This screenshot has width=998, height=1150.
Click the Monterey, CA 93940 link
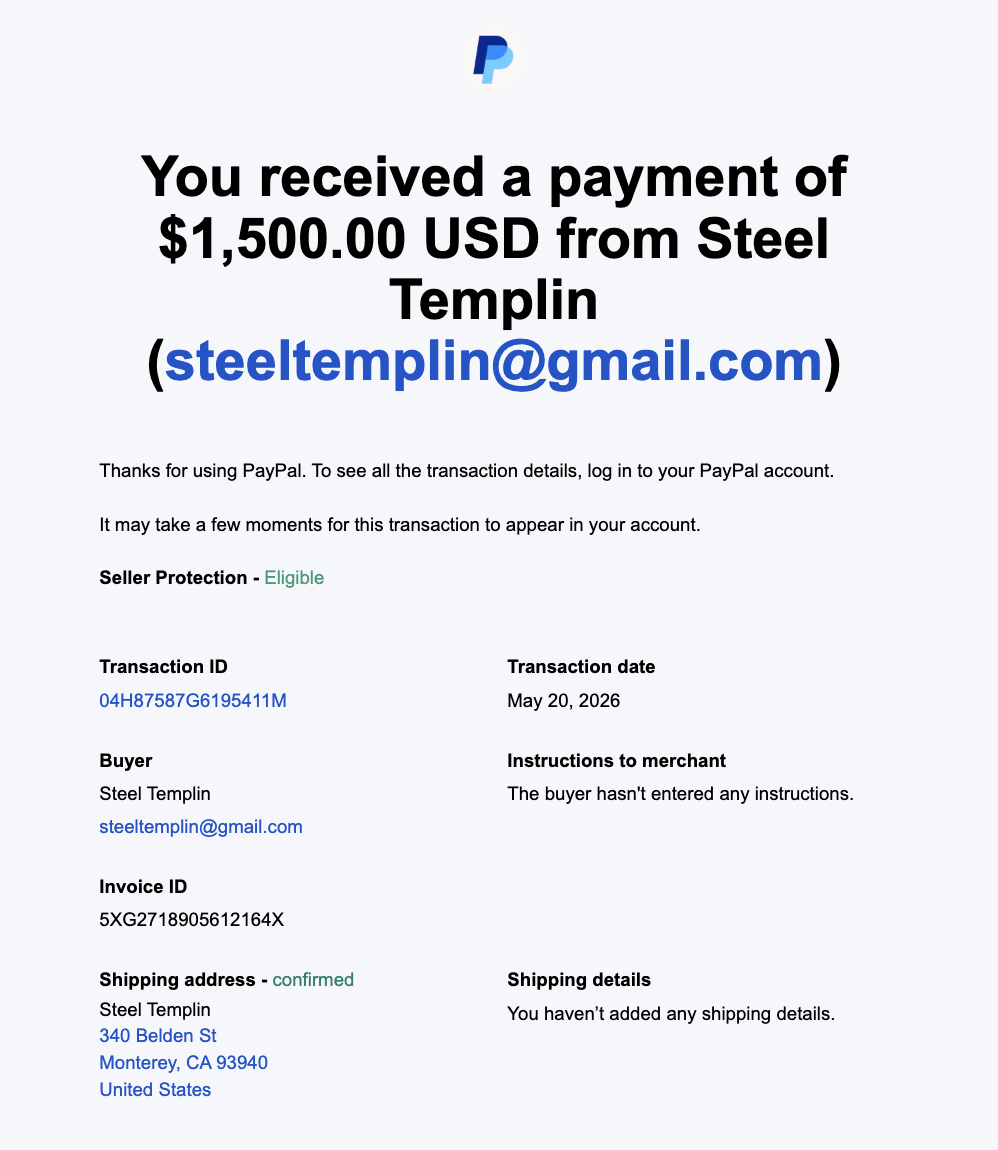coord(183,1063)
